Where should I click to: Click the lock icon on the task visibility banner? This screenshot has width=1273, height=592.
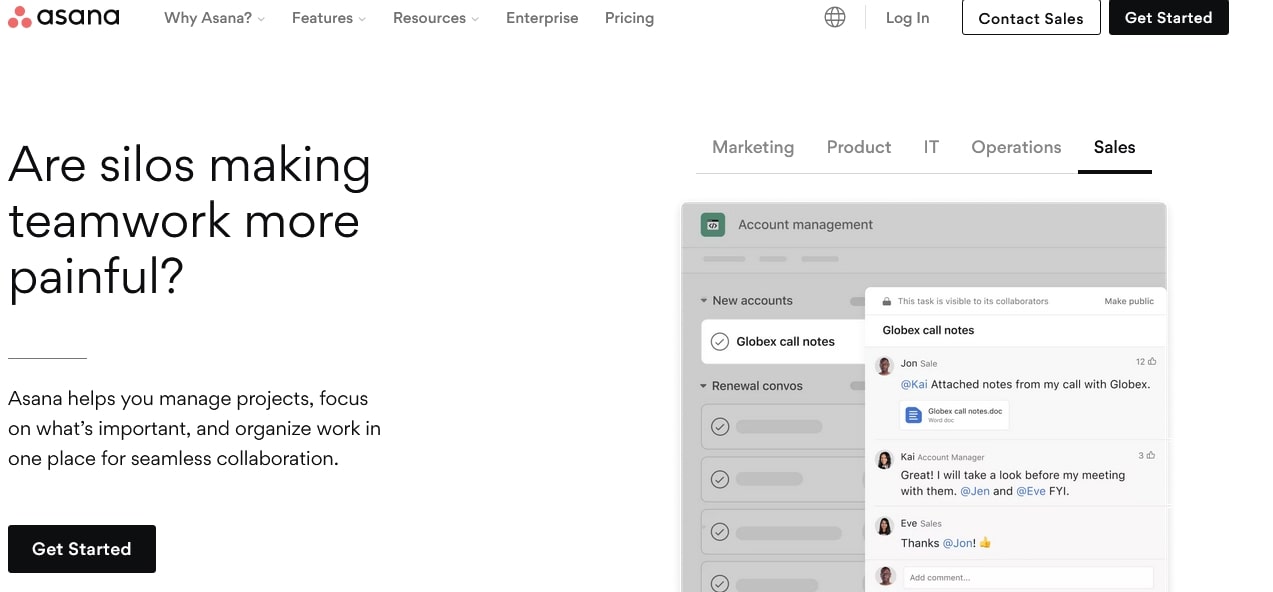(x=884, y=300)
